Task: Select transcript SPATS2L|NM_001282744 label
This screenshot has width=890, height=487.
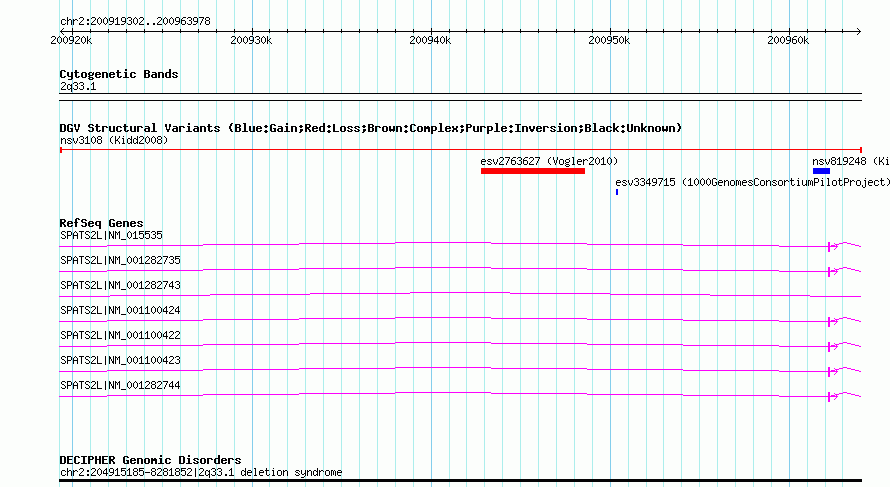Action: [120, 385]
